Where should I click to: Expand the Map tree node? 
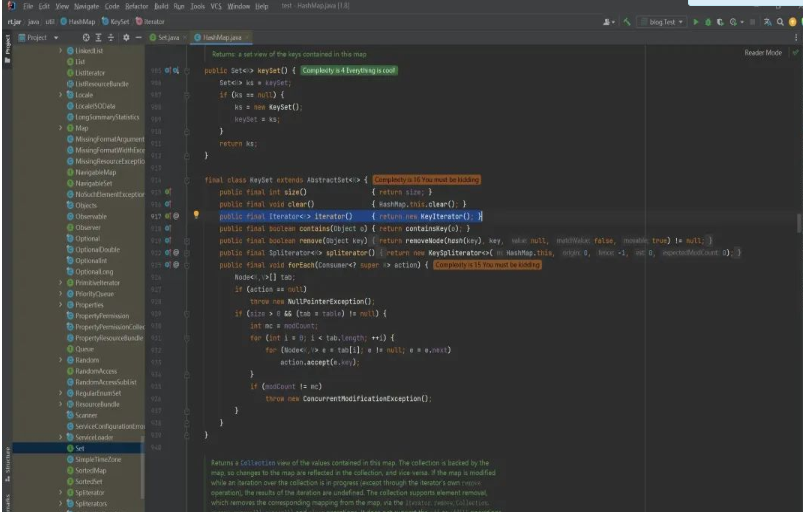pos(60,128)
